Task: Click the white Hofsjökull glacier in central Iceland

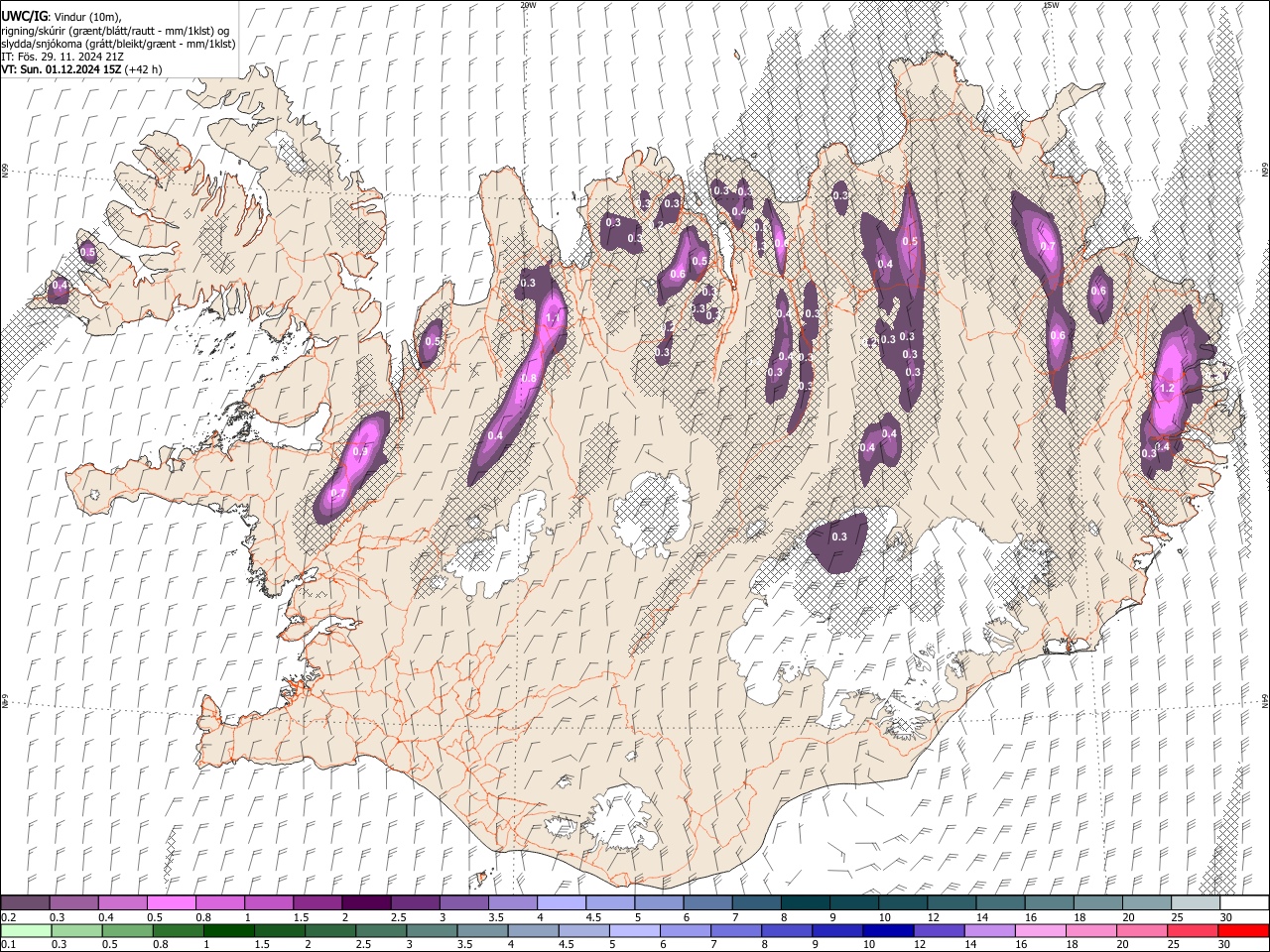Action: (652, 516)
